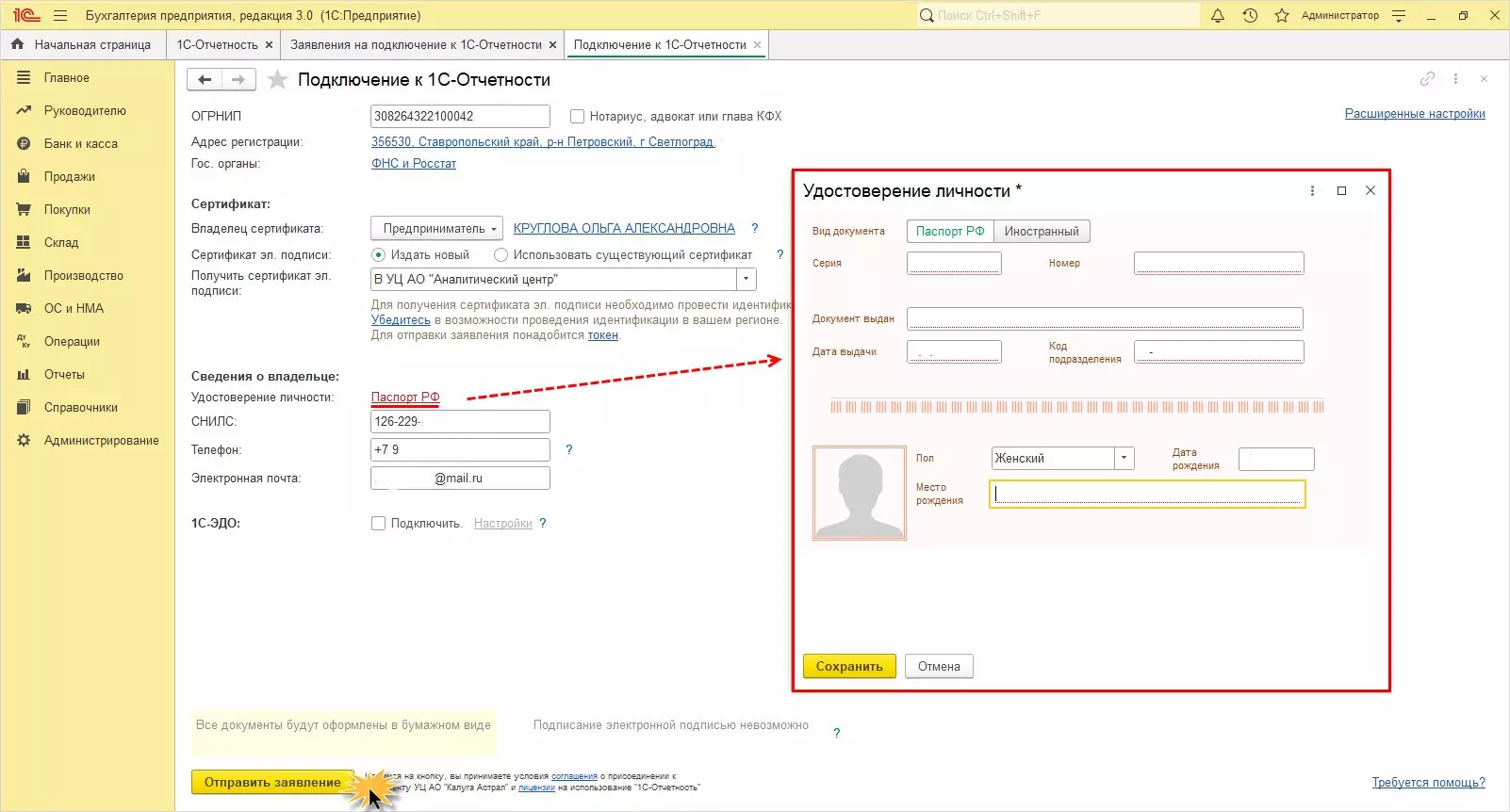Go back with the left arrow button

205,80
